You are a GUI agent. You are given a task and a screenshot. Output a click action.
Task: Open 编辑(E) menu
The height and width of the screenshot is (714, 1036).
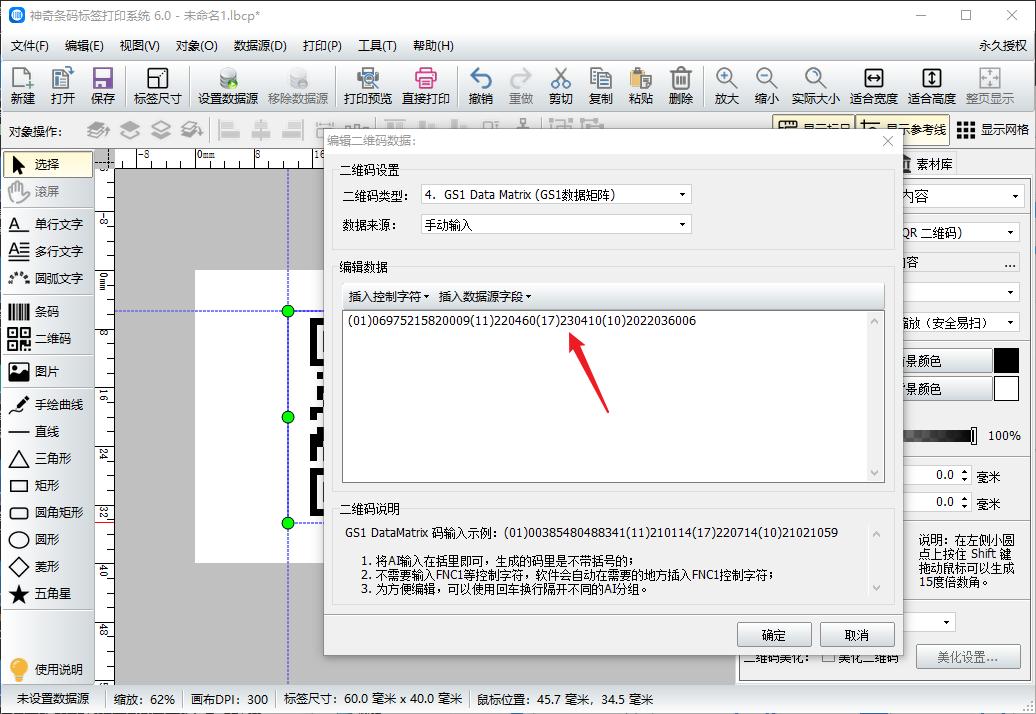pos(84,46)
